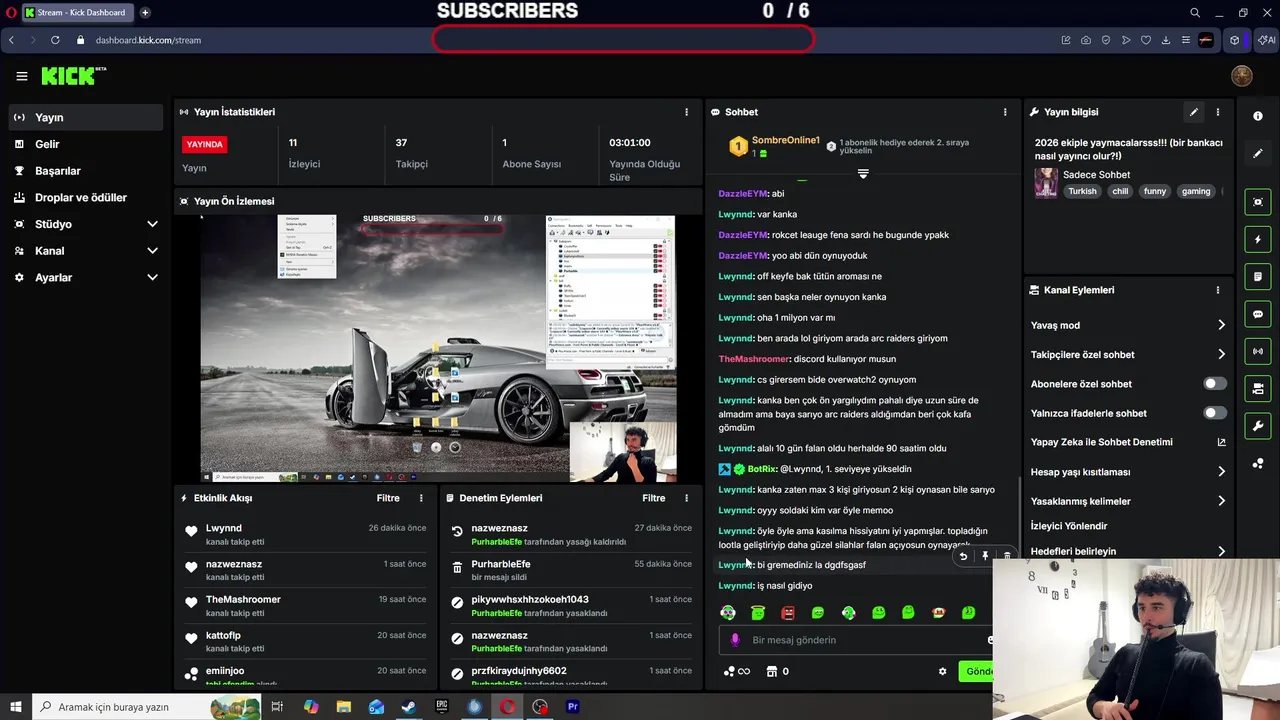This screenshot has height=720, width=1280.
Task: Pin the hovered chat message
Action: coord(984,556)
